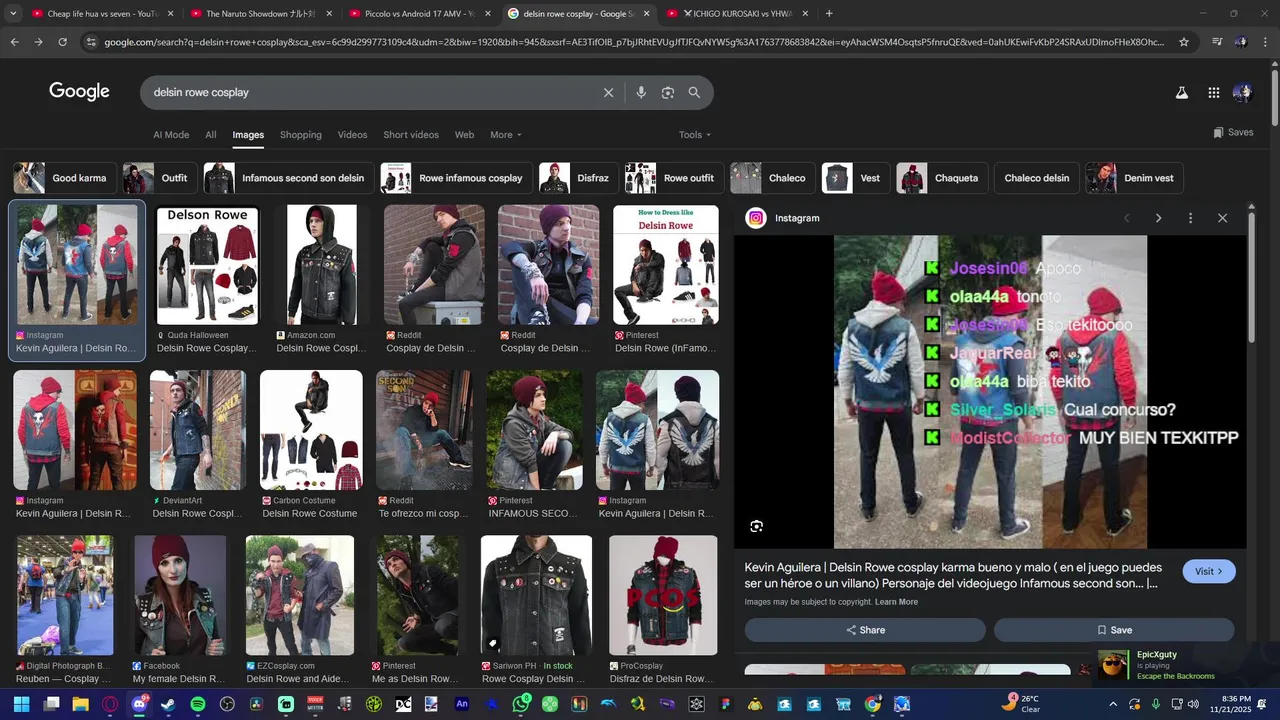The image size is (1280, 720).
Task: Open the Tools dropdown
Action: [x=695, y=135]
